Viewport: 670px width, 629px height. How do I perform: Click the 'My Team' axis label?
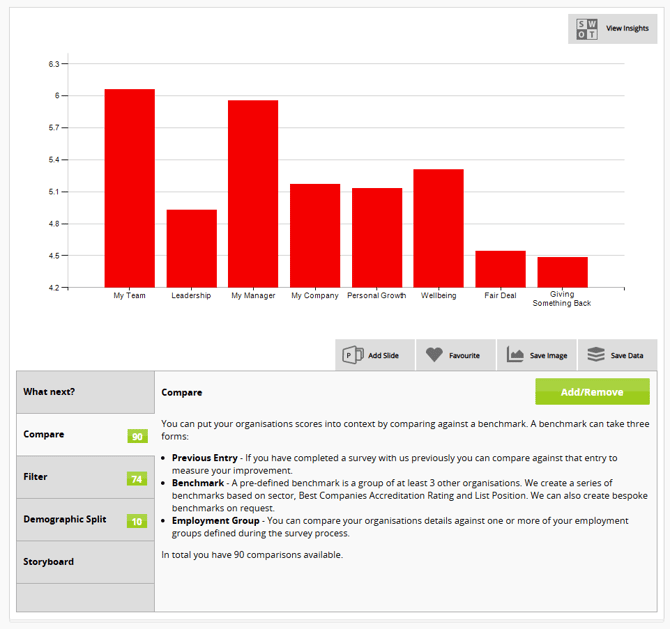[129, 295]
